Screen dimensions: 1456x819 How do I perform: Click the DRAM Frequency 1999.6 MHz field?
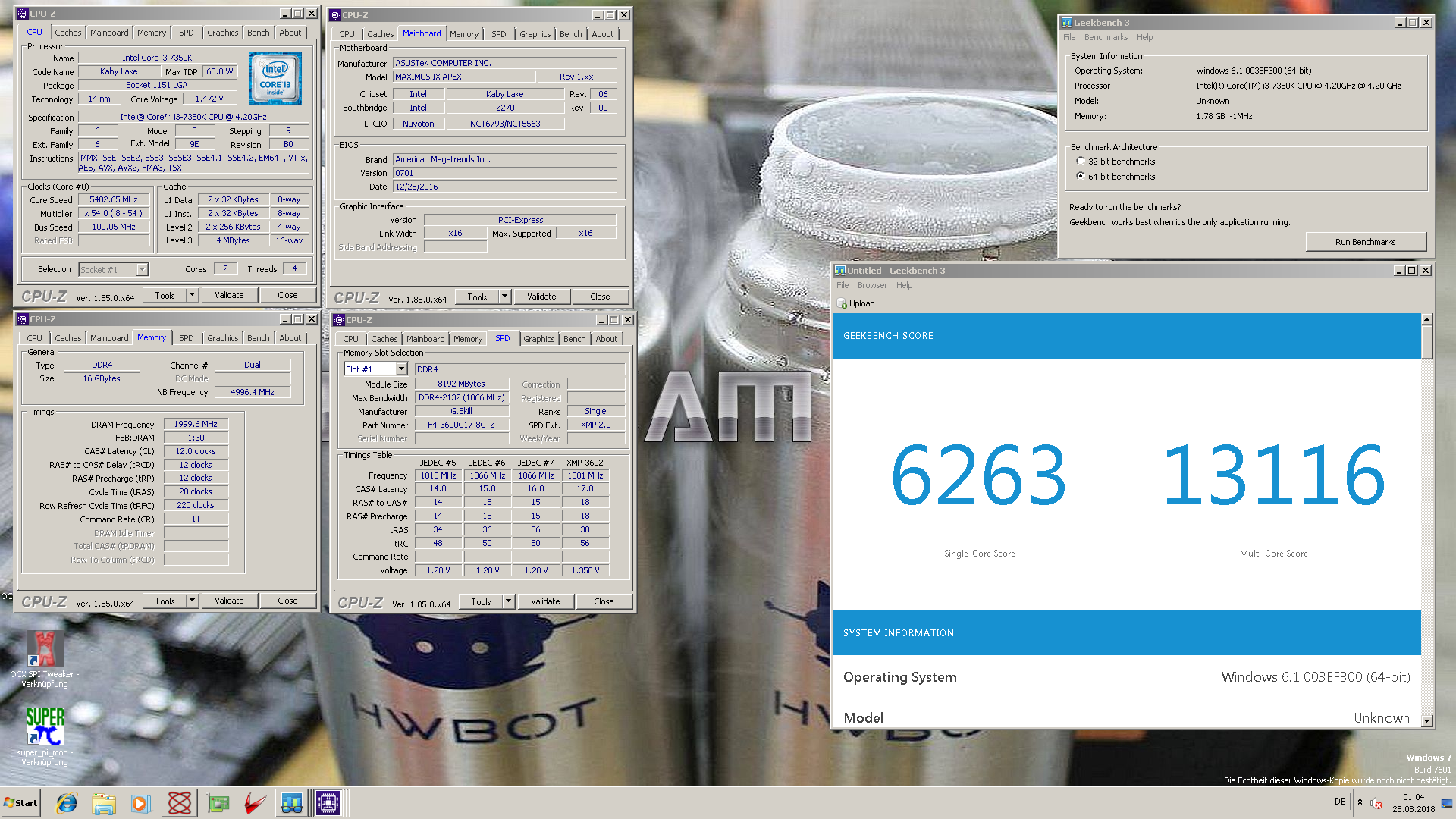tap(196, 424)
